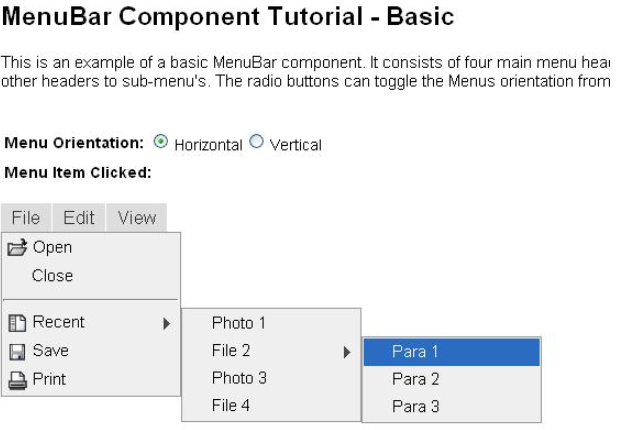The width and height of the screenshot is (617, 430).
Task: Open the Edit menu
Action: click(79, 218)
